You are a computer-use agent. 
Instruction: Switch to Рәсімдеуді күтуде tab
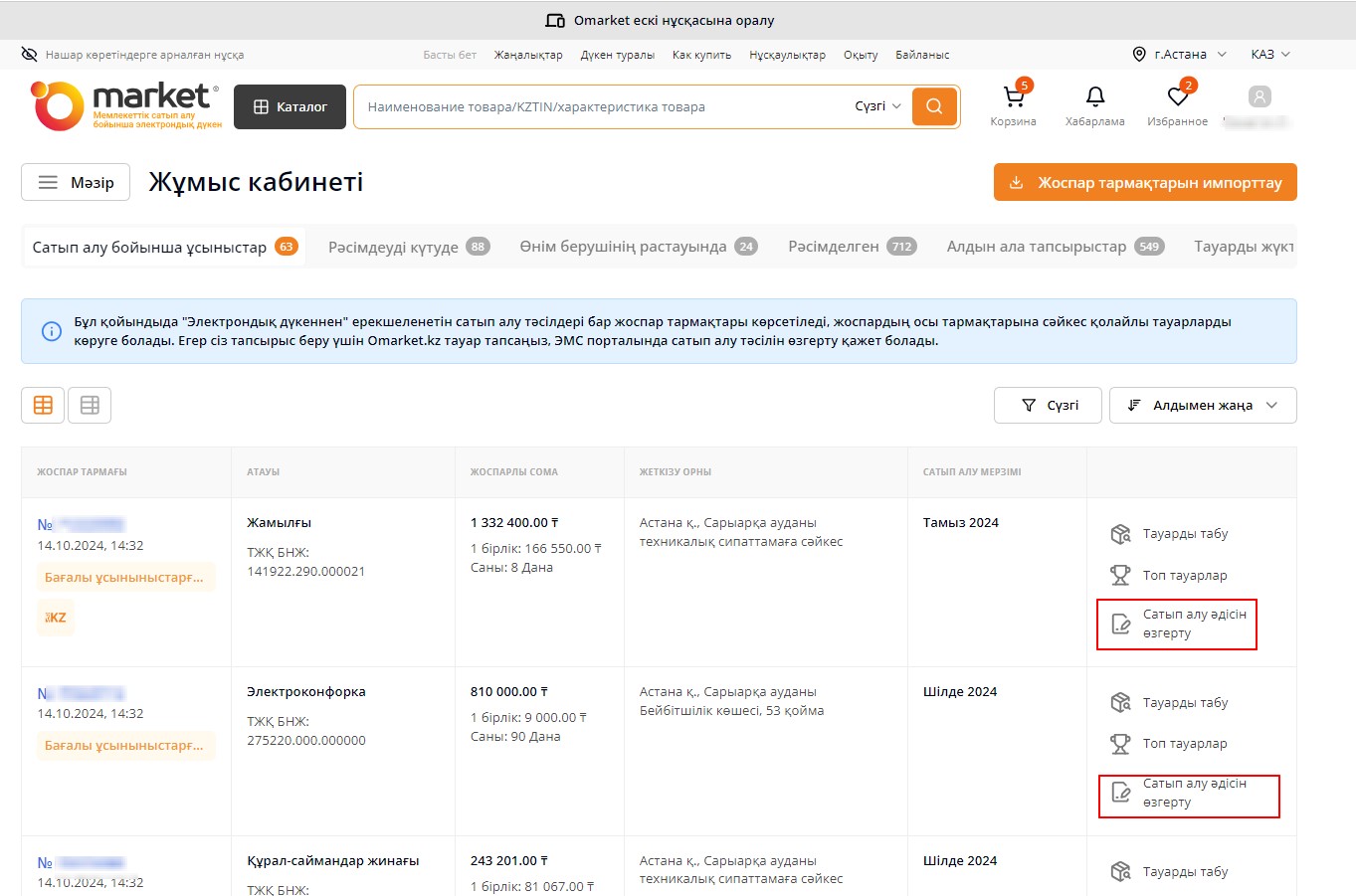408,247
